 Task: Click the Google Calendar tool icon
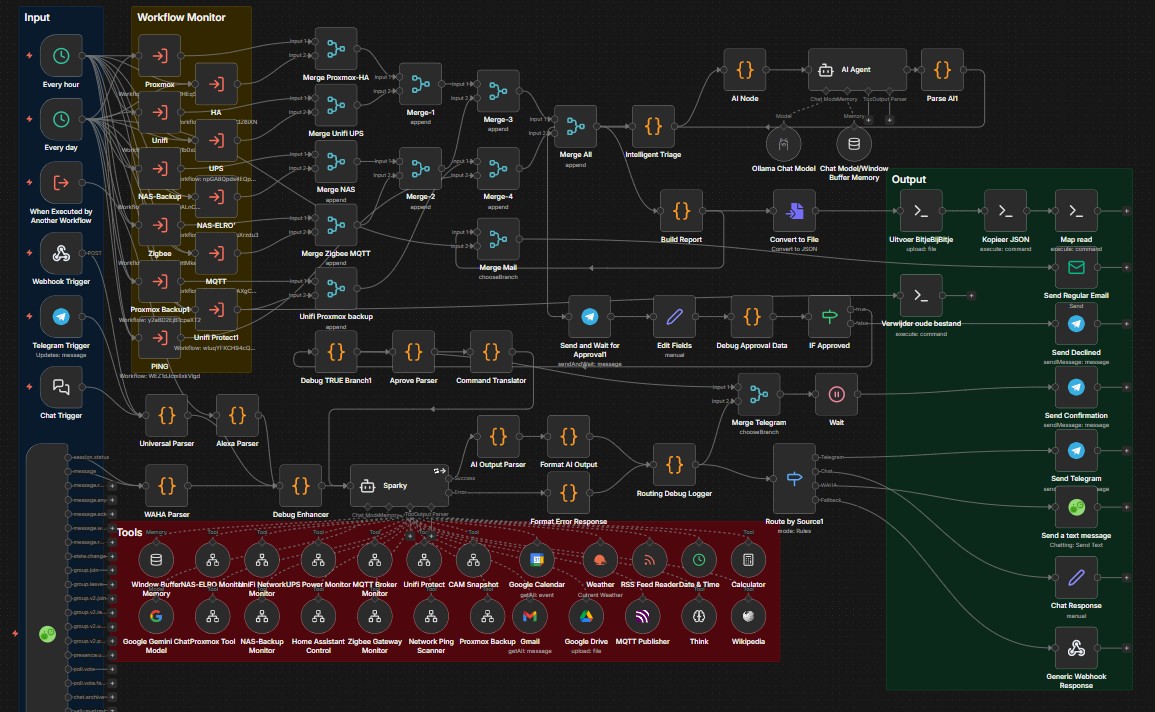[535, 561]
